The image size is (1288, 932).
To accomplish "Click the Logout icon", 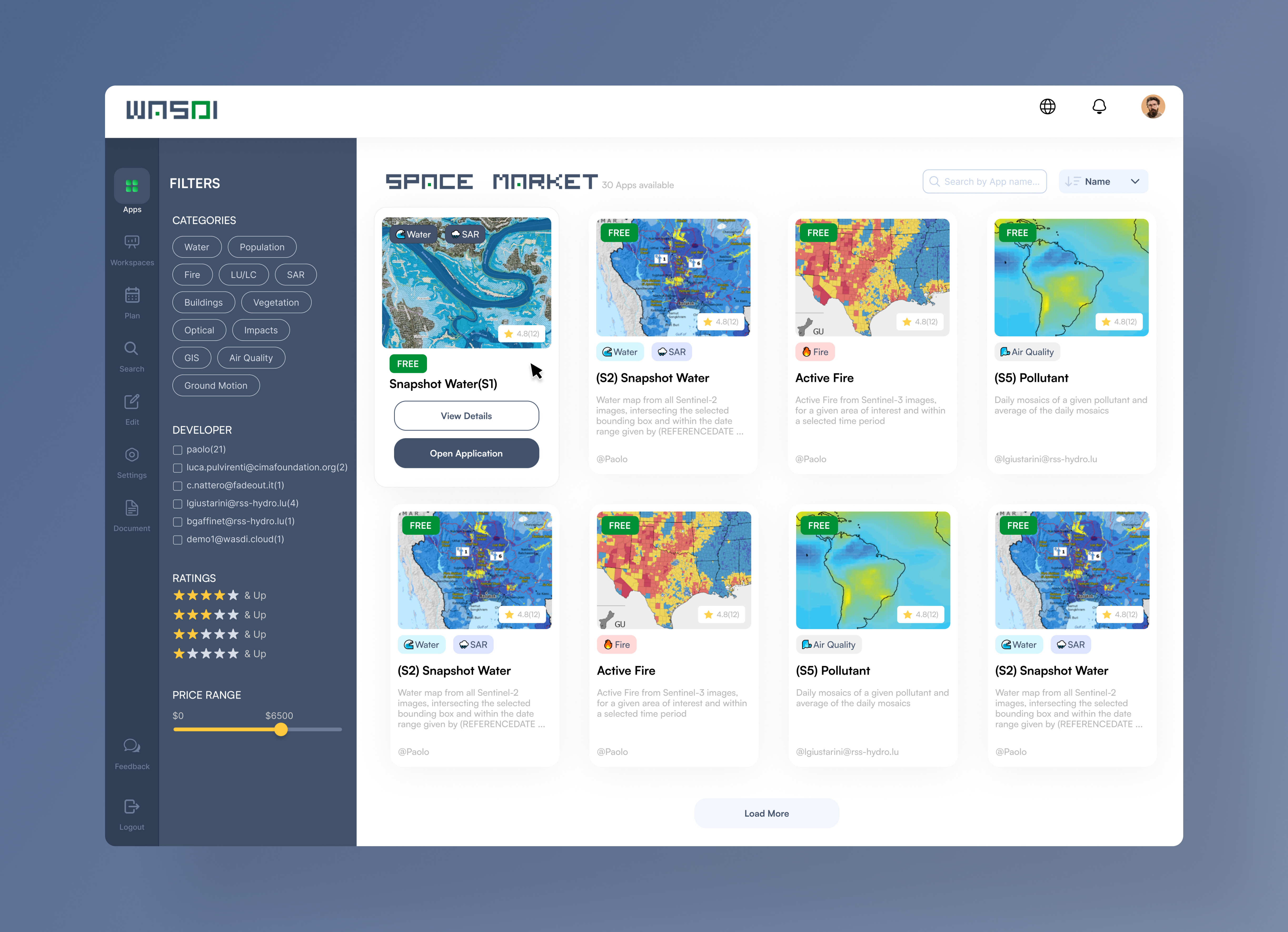I will click(x=132, y=807).
